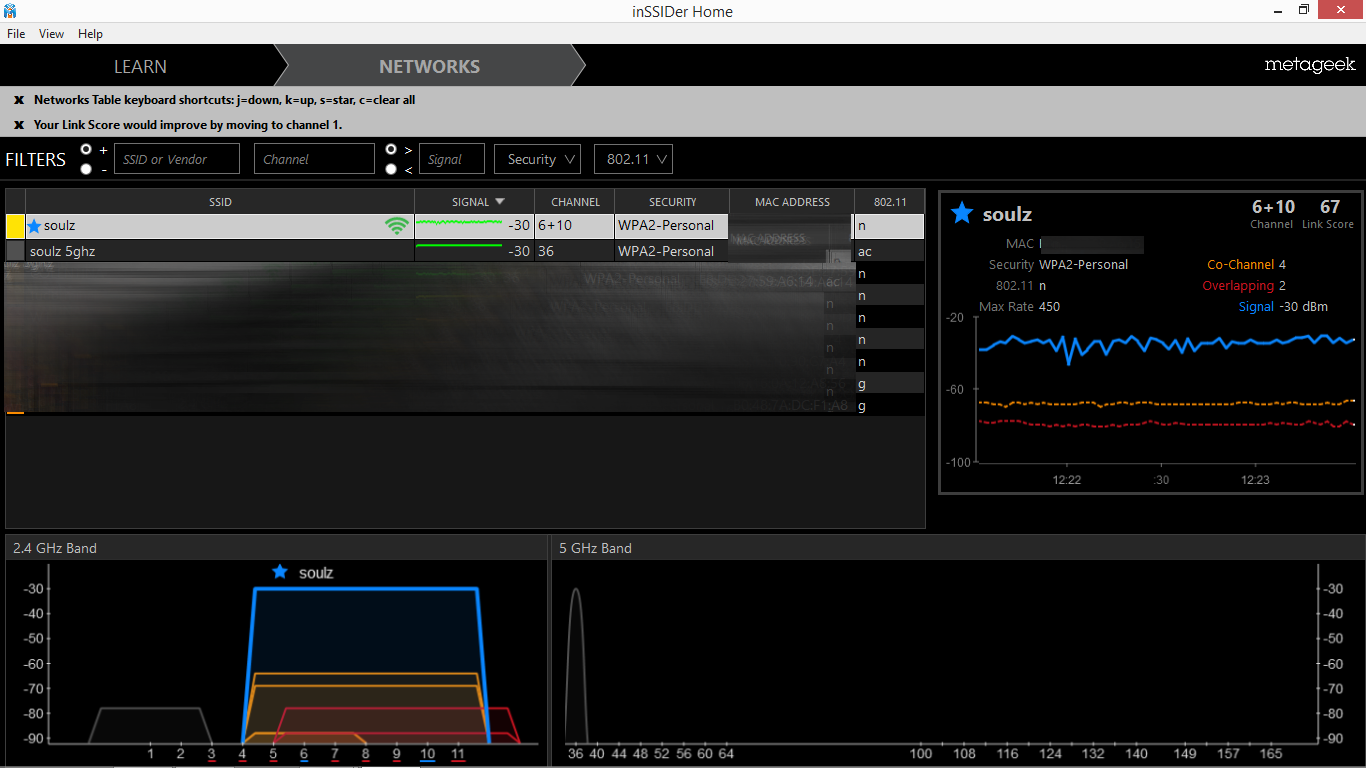Click channel 10 on 2.4 GHz axis

(427, 754)
